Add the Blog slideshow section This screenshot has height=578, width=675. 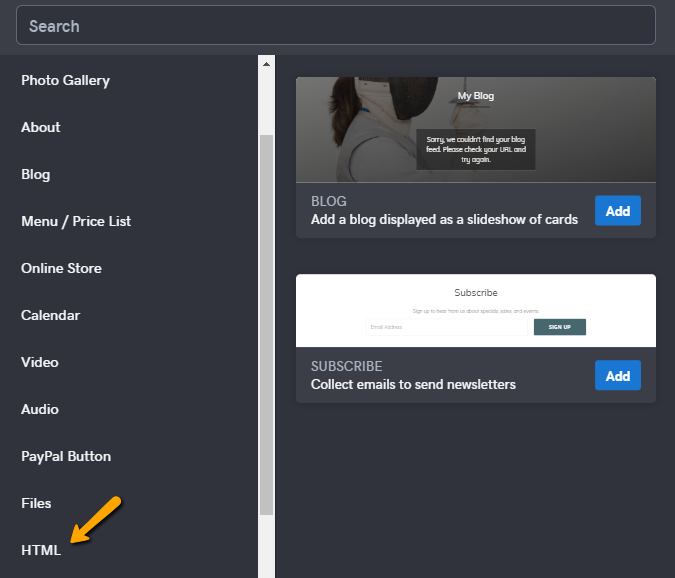(x=617, y=211)
